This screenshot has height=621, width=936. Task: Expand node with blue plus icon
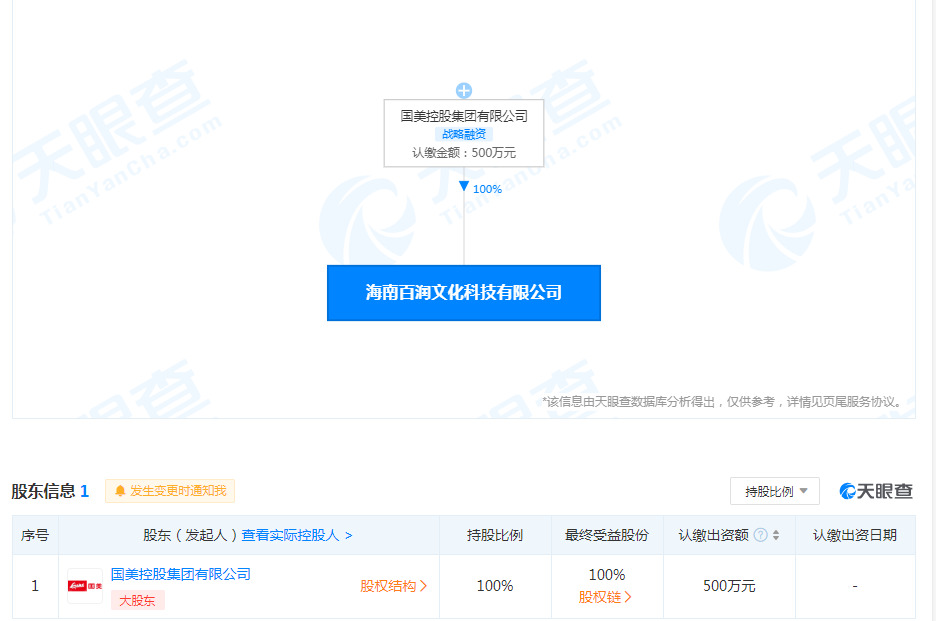pos(464,91)
